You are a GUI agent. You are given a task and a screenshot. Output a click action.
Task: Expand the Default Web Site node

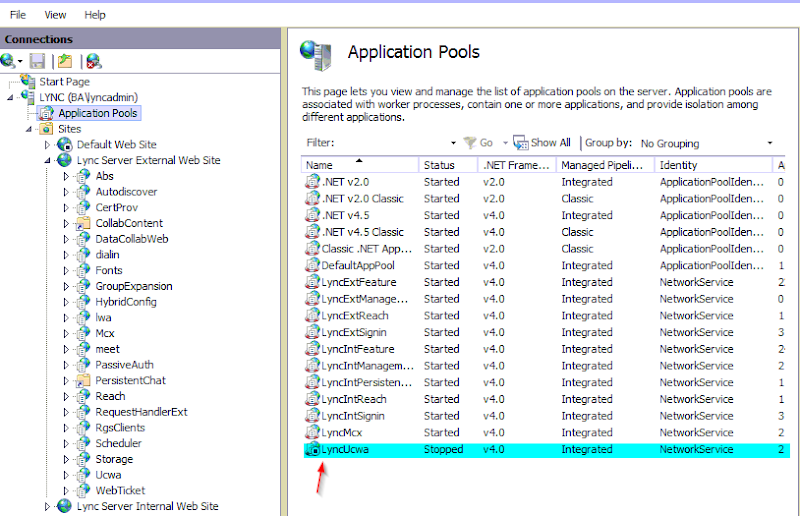pos(47,144)
